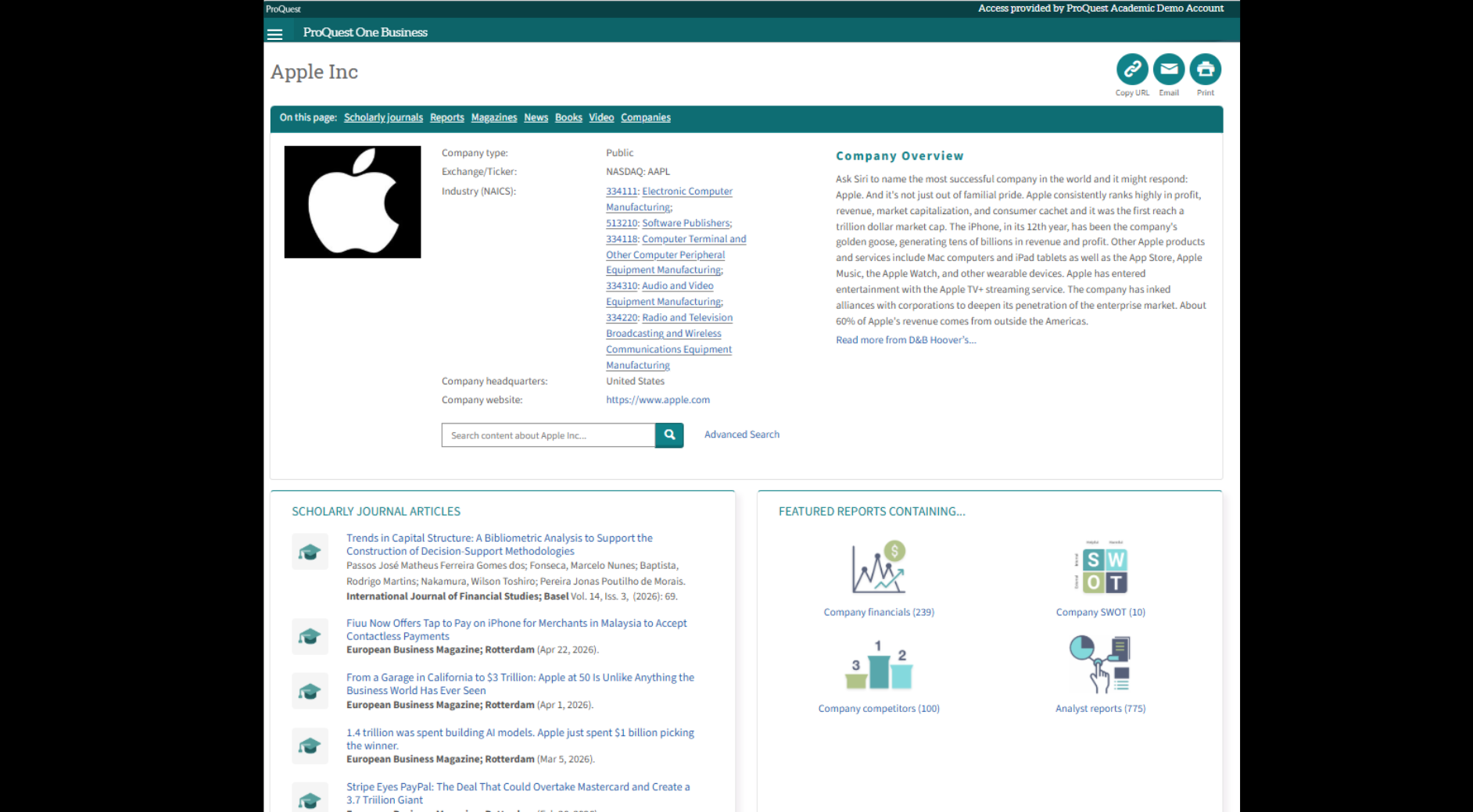Click scholarly icon beside Stripe Eyes PayPal article
Screen dimensions: 1473x812
(310, 799)
